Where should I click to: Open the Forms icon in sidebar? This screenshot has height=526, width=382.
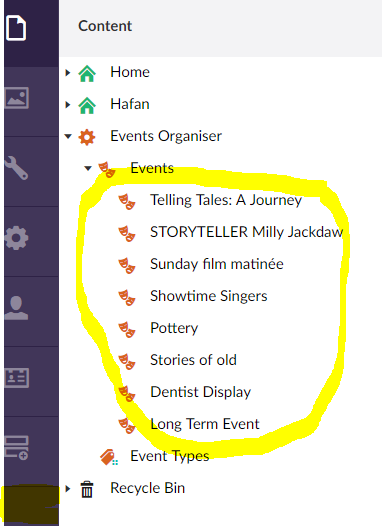pyautogui.click(x=16, y=448)
